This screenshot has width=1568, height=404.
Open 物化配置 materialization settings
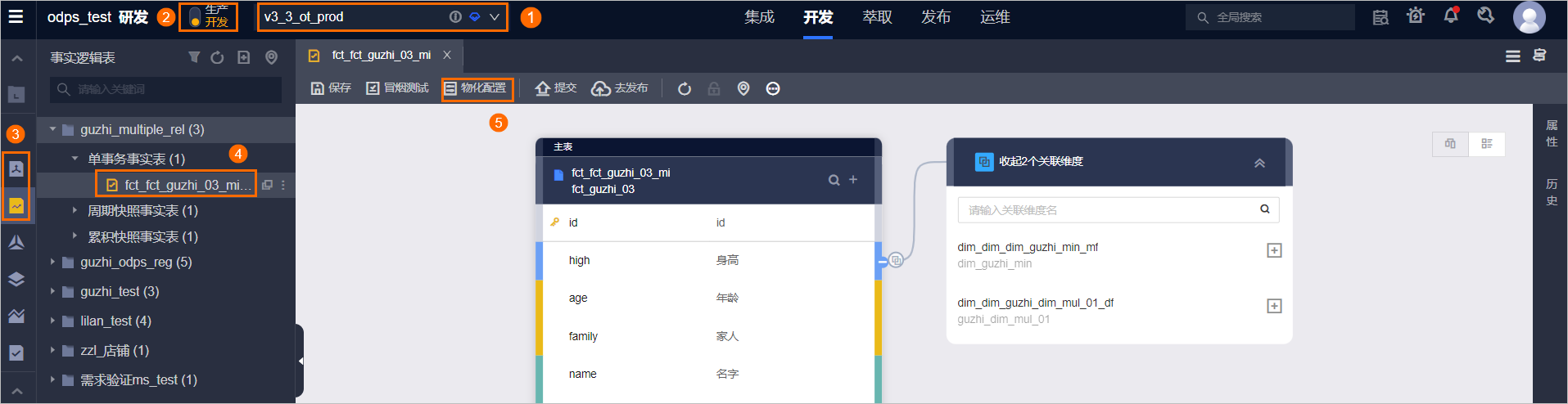pyautogui.click(x=477, y=88)
